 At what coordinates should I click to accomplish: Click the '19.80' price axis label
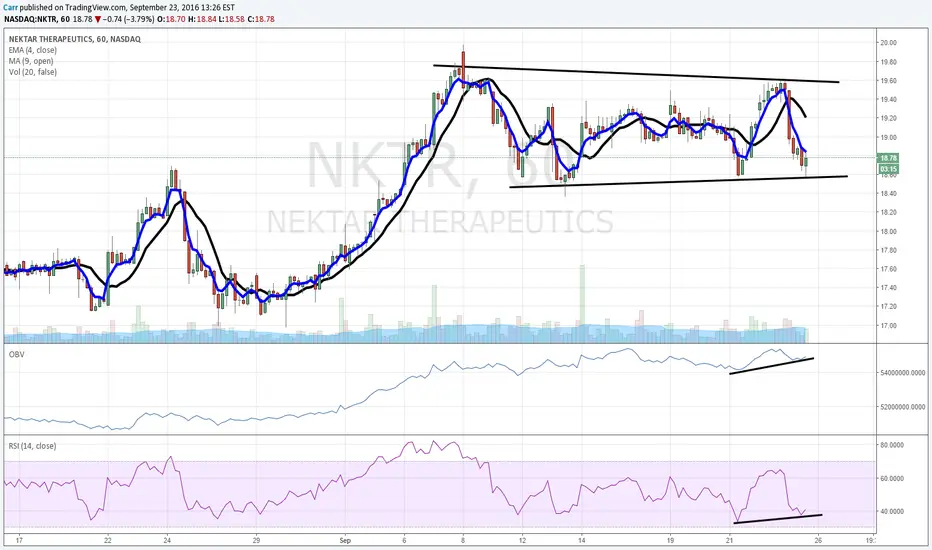889,62
